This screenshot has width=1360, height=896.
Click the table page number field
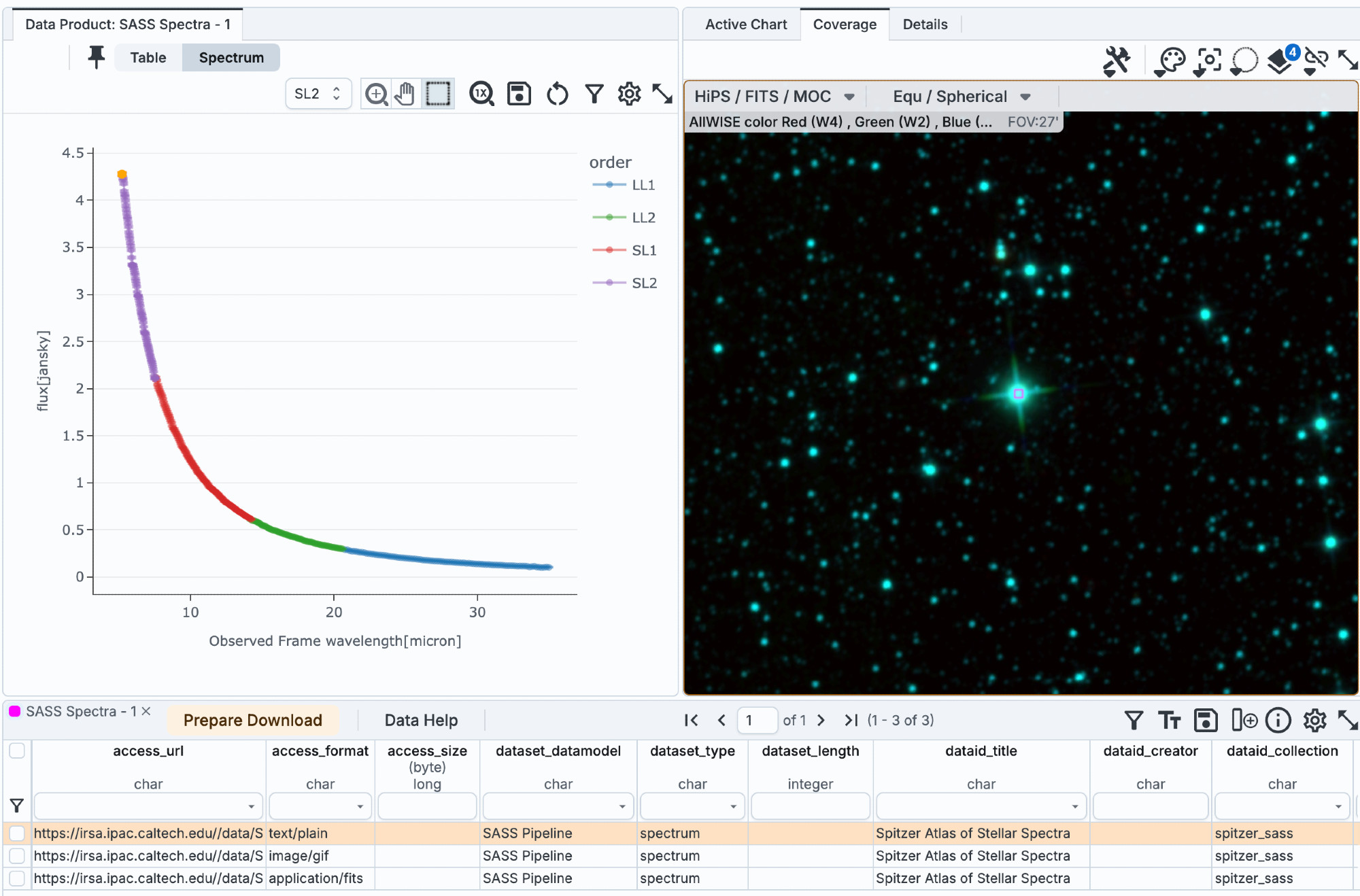point(756,720)
